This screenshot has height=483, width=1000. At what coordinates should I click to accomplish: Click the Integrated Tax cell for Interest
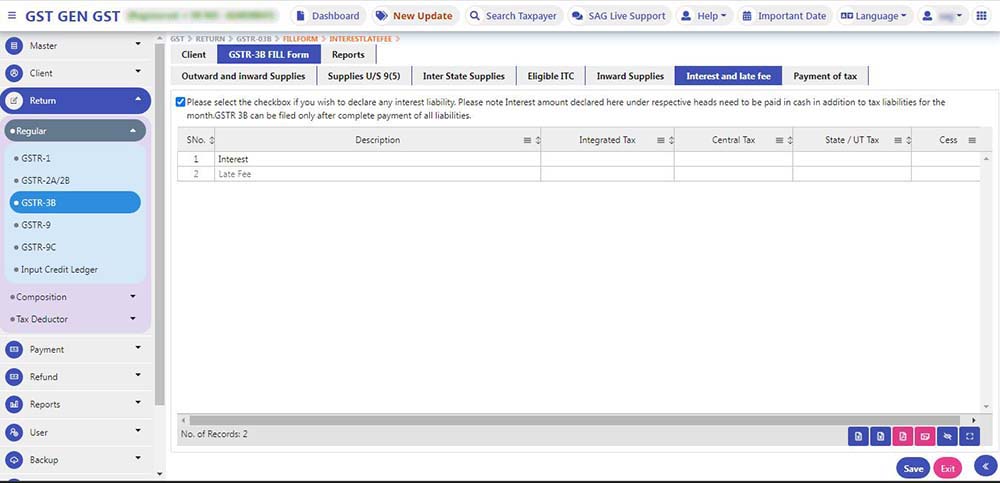[x=607, y=159]
